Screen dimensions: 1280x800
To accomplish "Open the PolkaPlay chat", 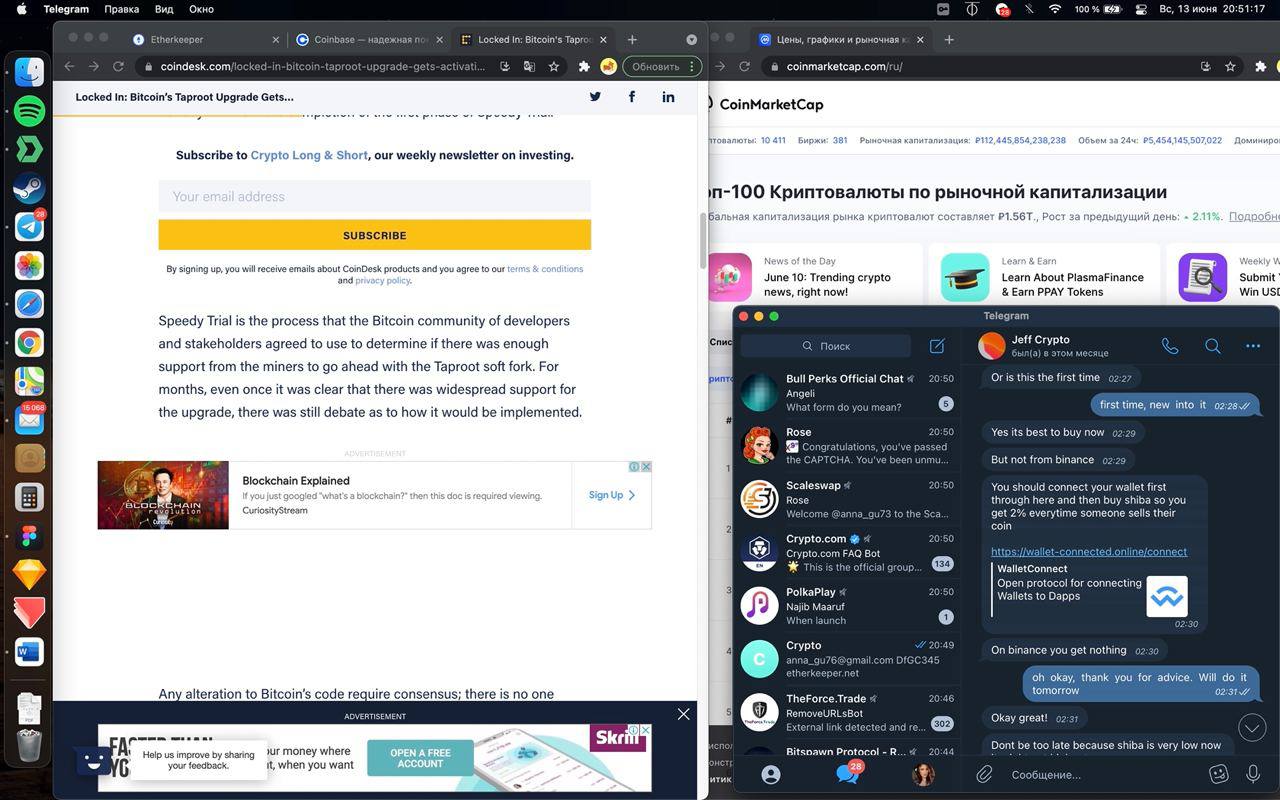I will click(847, 606).
